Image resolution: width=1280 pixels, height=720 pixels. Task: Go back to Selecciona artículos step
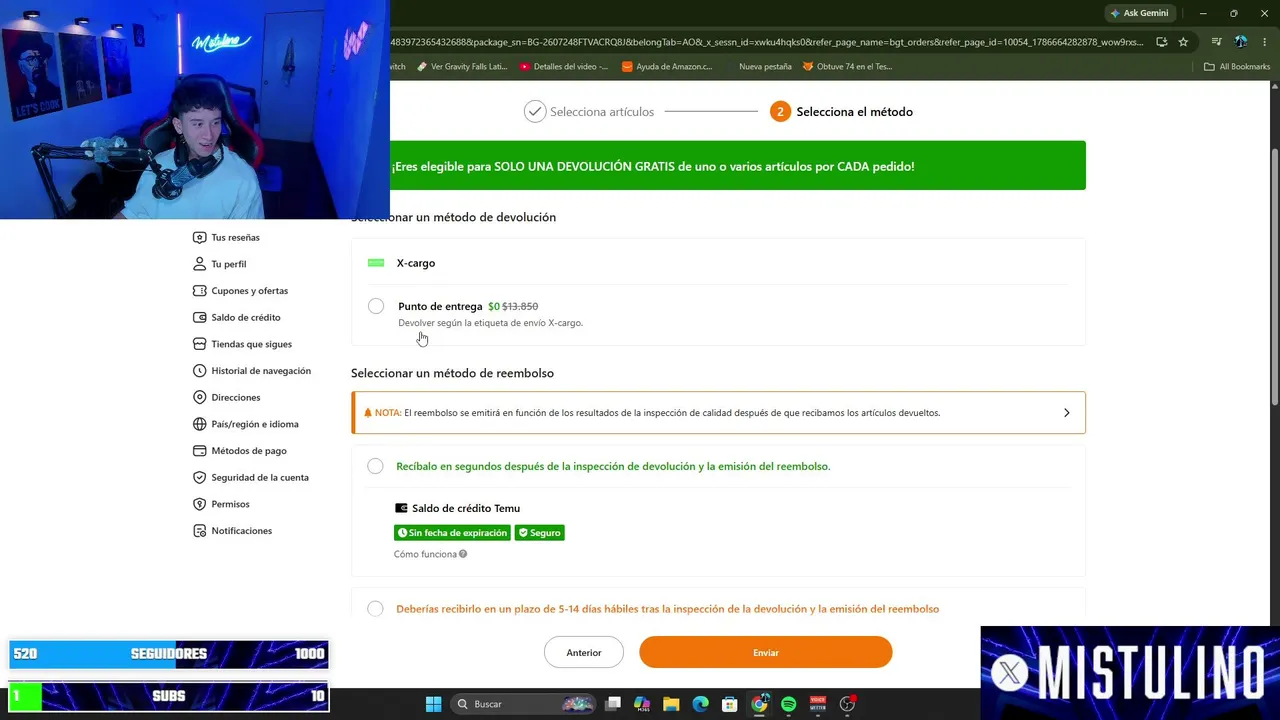click(589, 112)
